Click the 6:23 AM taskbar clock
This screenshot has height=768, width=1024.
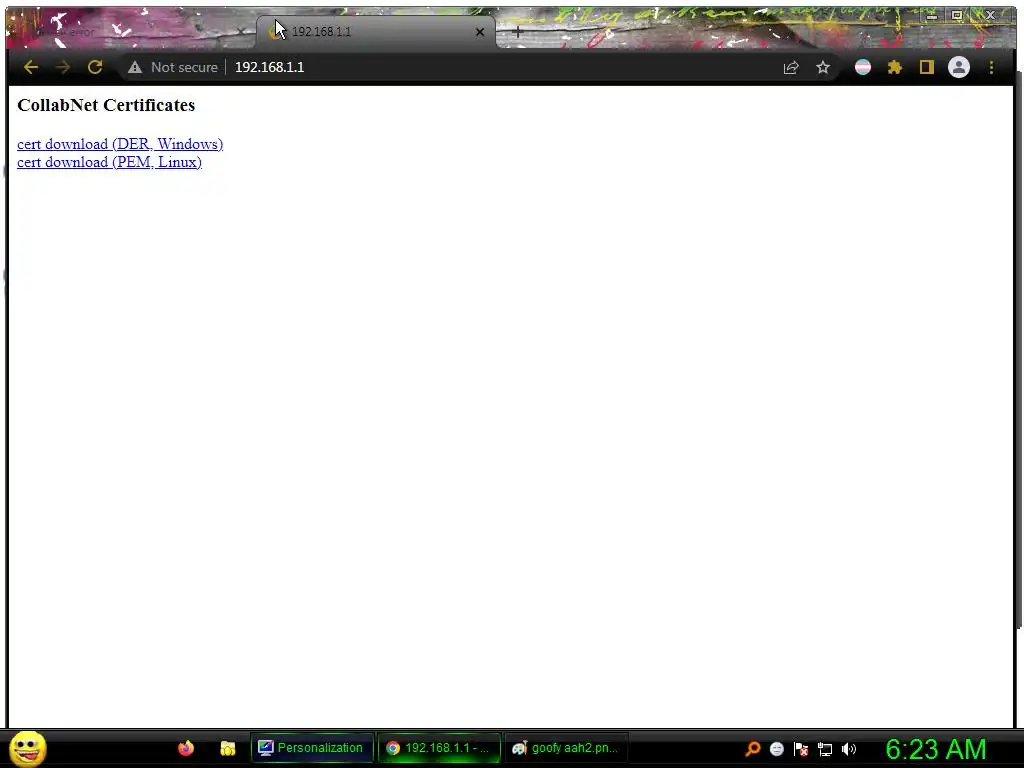936,749
